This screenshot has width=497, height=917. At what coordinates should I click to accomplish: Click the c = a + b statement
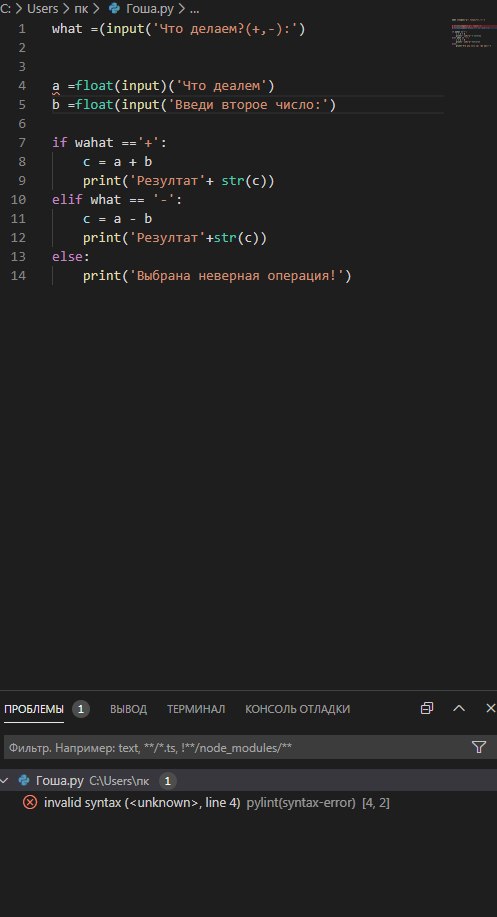click(118, 161)
